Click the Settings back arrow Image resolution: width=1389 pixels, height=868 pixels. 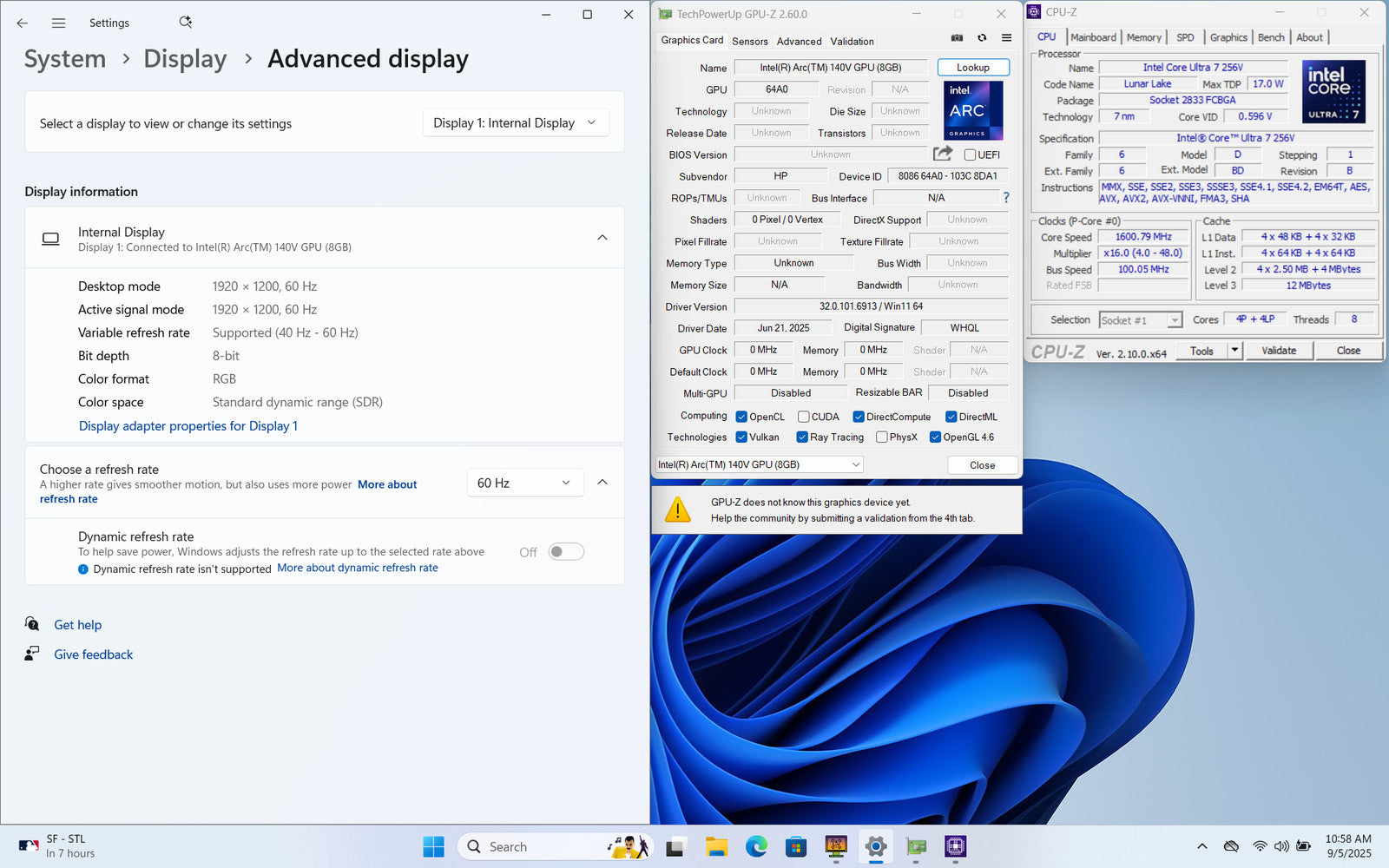click(23, 23)
